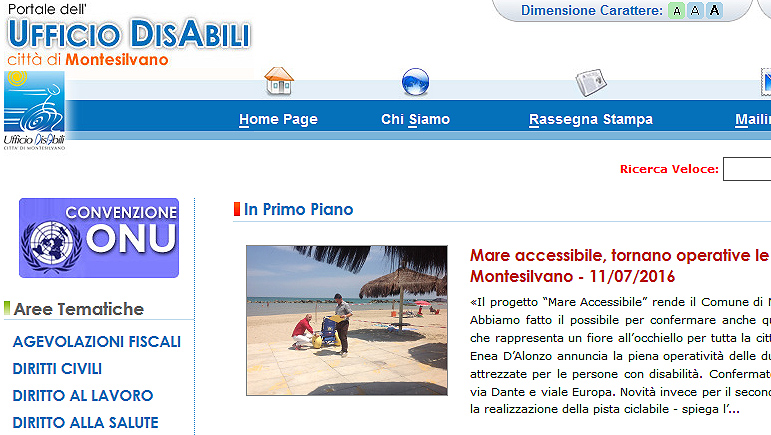771x435 pixels.
Task: Open the beach photo thumbnail
Action: (x=347, y=320)
